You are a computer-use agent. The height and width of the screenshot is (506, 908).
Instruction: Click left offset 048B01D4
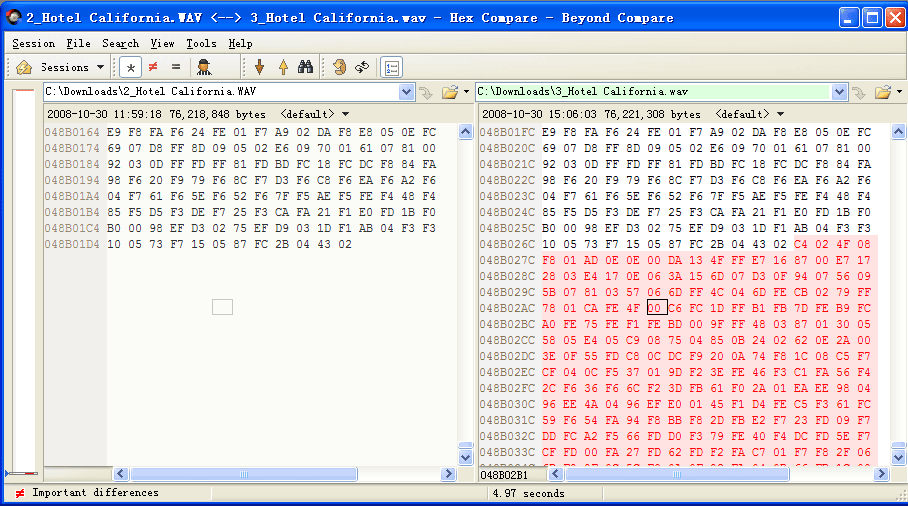coord(72,244)
